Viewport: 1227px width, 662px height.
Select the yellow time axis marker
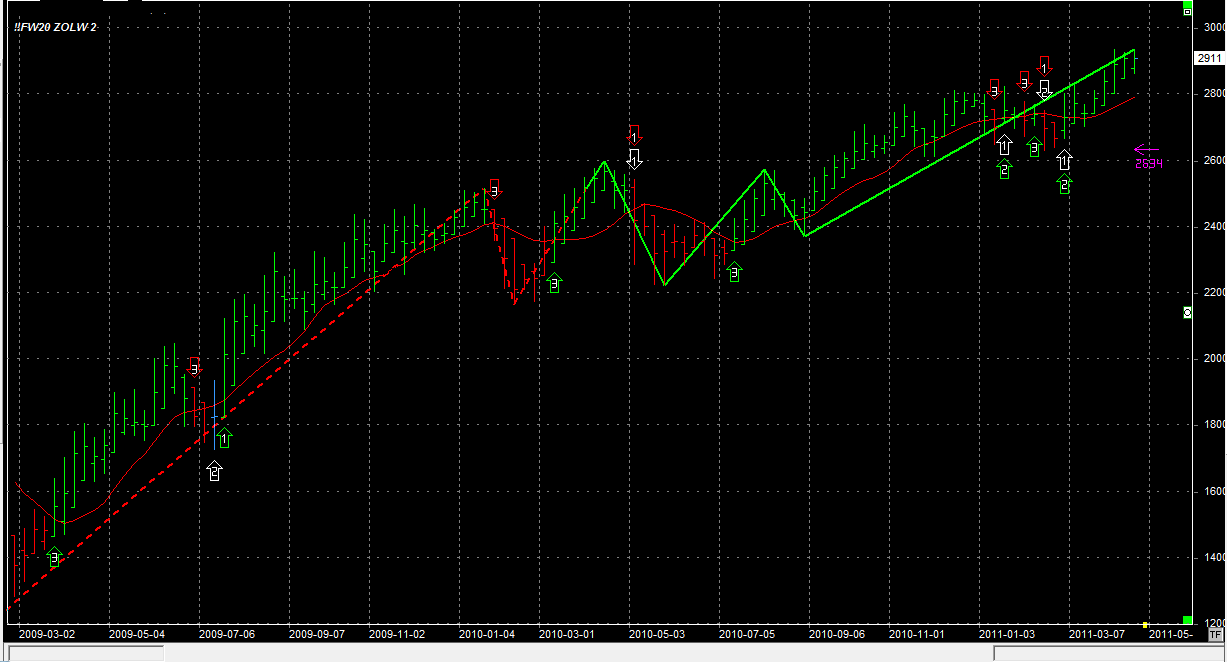[x=1146, y=625]
